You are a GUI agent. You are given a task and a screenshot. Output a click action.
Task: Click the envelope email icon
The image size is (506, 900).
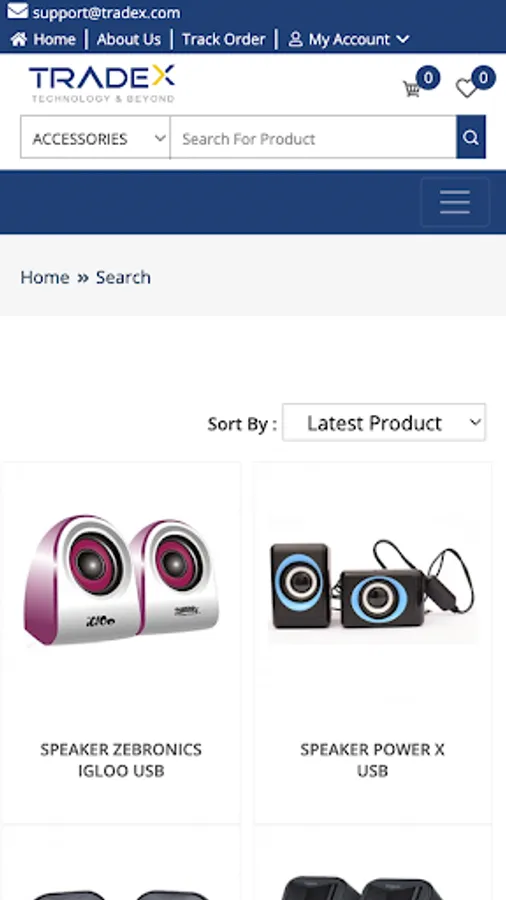click(17, 11)
